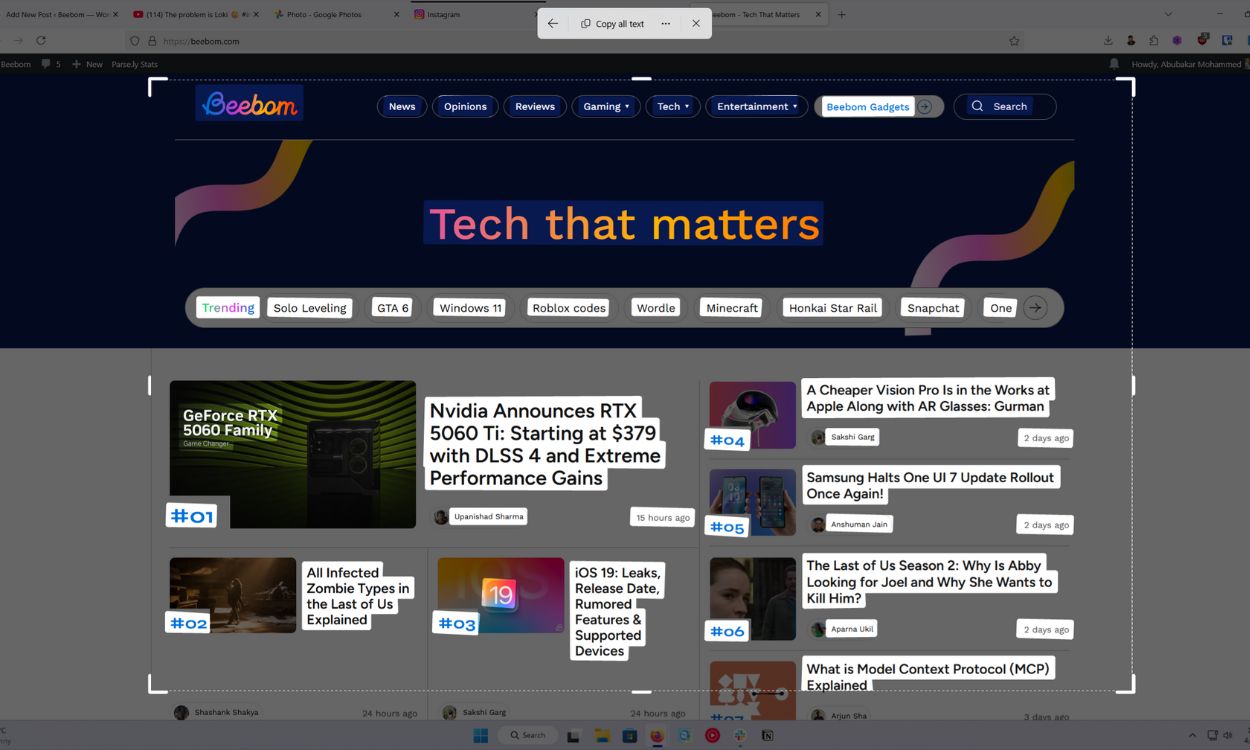Image resolution: width=1250 pixels, height=750 pixels.
Task: Click the notifications bell in the WordPress admin bar
Action: [x=1113, y=63]
